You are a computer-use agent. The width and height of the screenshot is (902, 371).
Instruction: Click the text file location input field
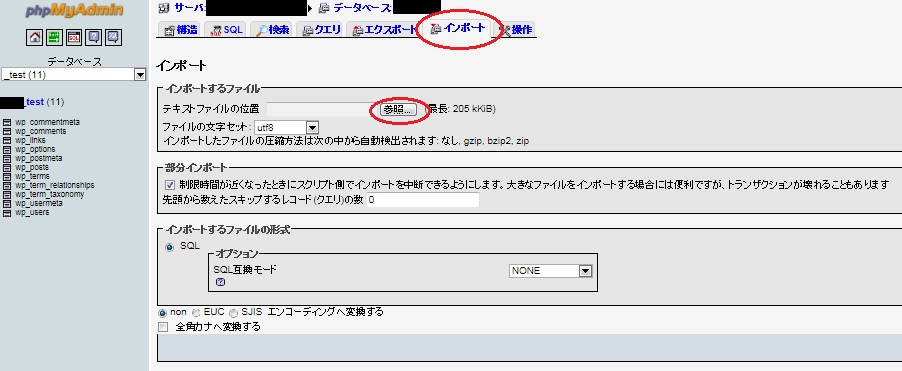tap(323, 110)
